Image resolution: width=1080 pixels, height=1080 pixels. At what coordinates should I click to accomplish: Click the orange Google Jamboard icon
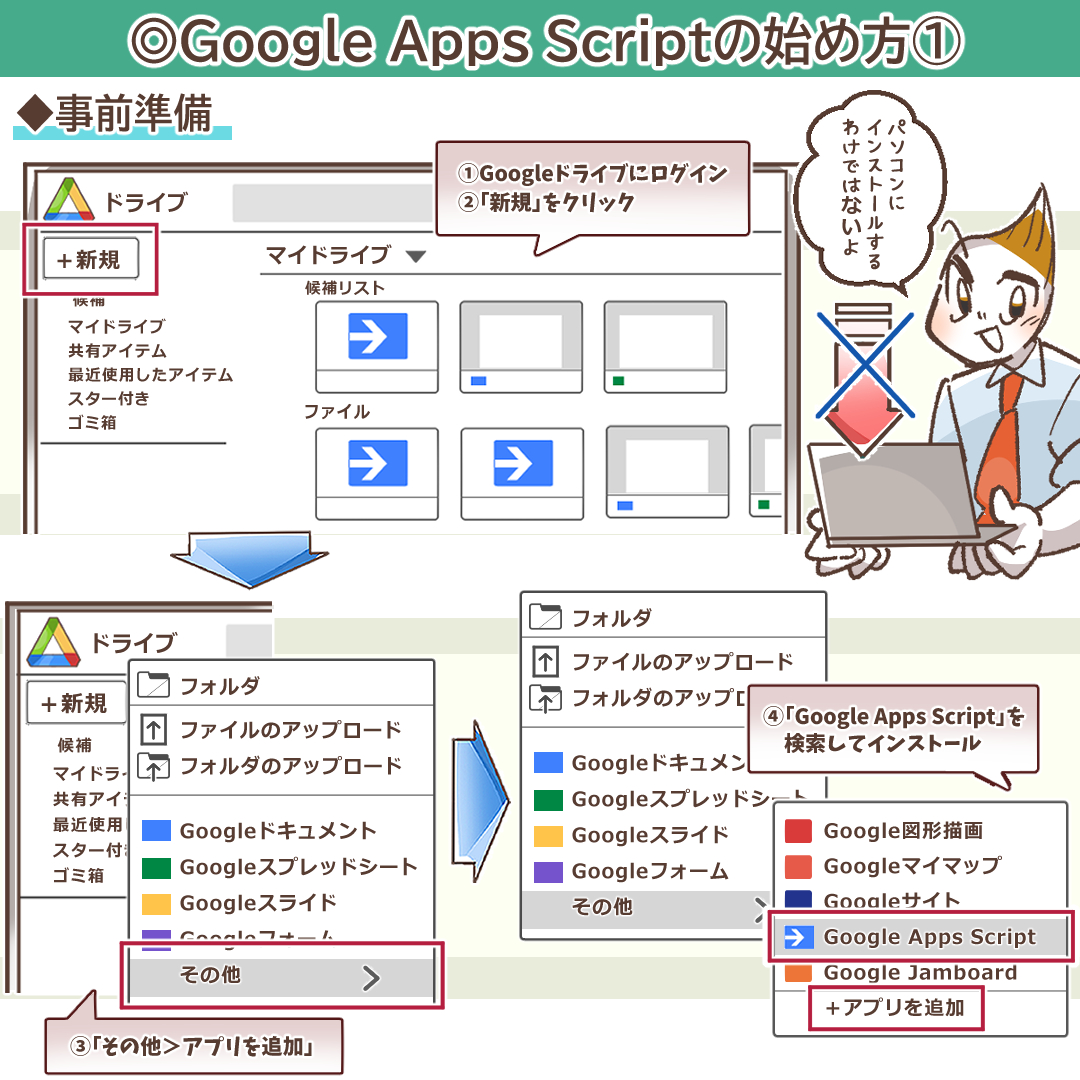(x=798, y=973)
